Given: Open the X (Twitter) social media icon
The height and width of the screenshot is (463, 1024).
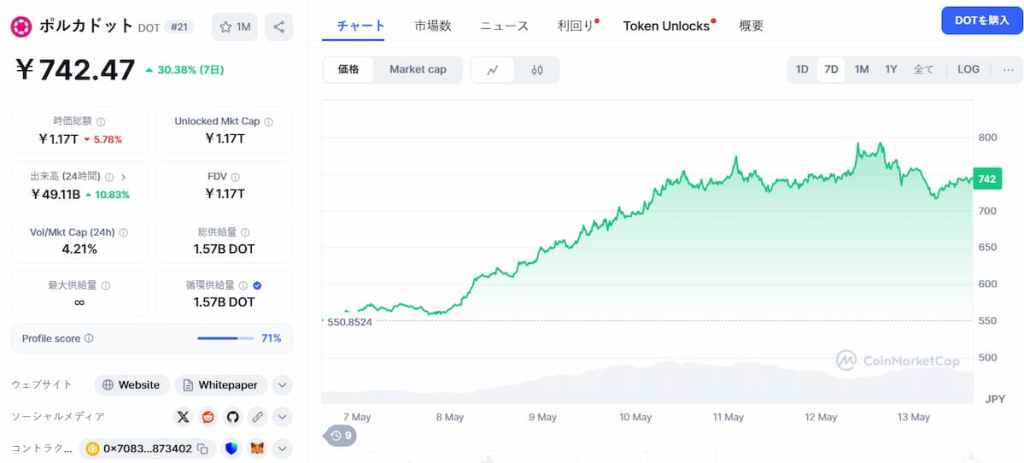Looking at the screenshot, I should pyautogui.click(x=184, y=417).
